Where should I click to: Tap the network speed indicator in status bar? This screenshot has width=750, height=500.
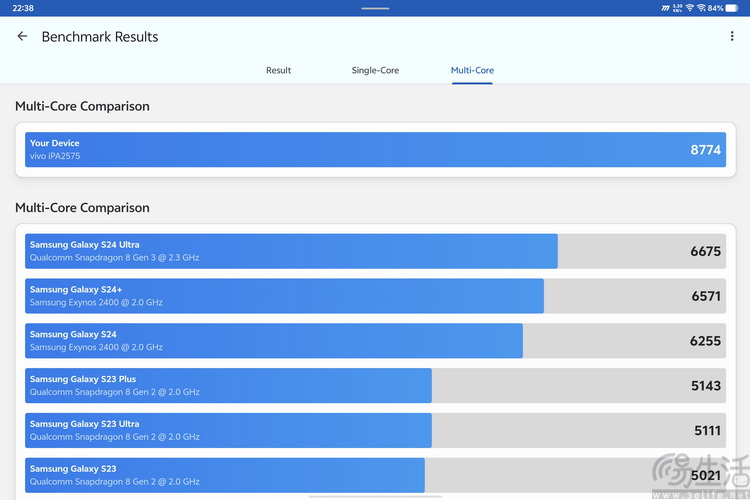click(677, 8)
